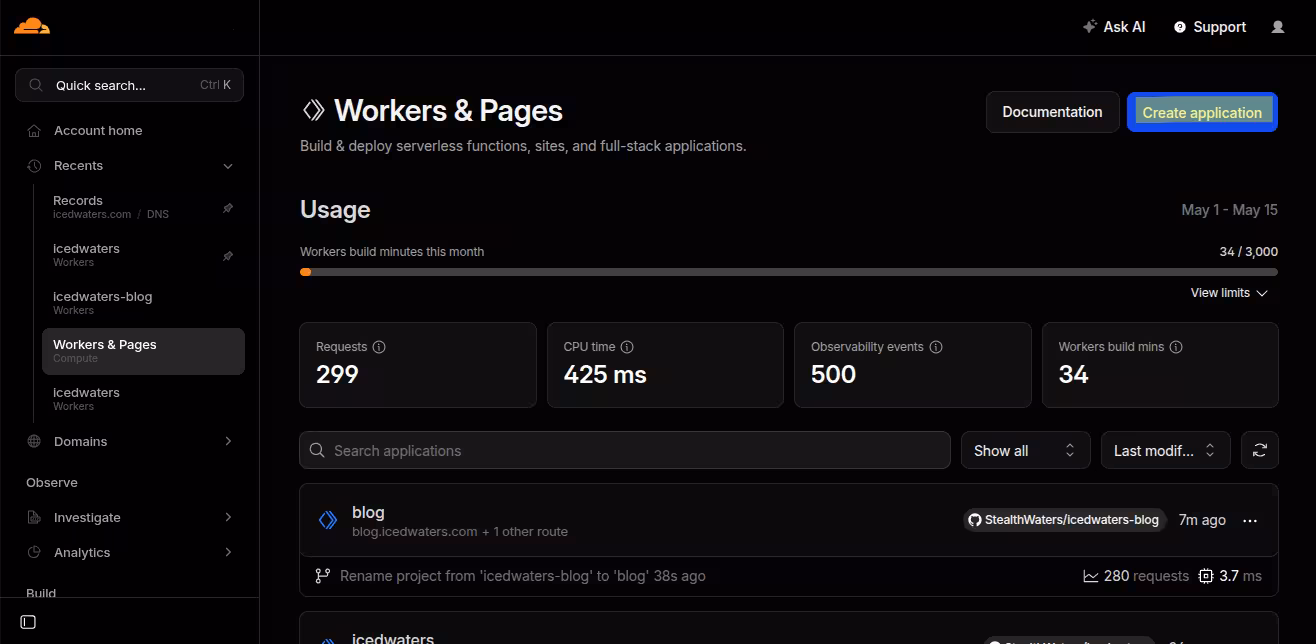Expand the Domains section

pos(228,442)
